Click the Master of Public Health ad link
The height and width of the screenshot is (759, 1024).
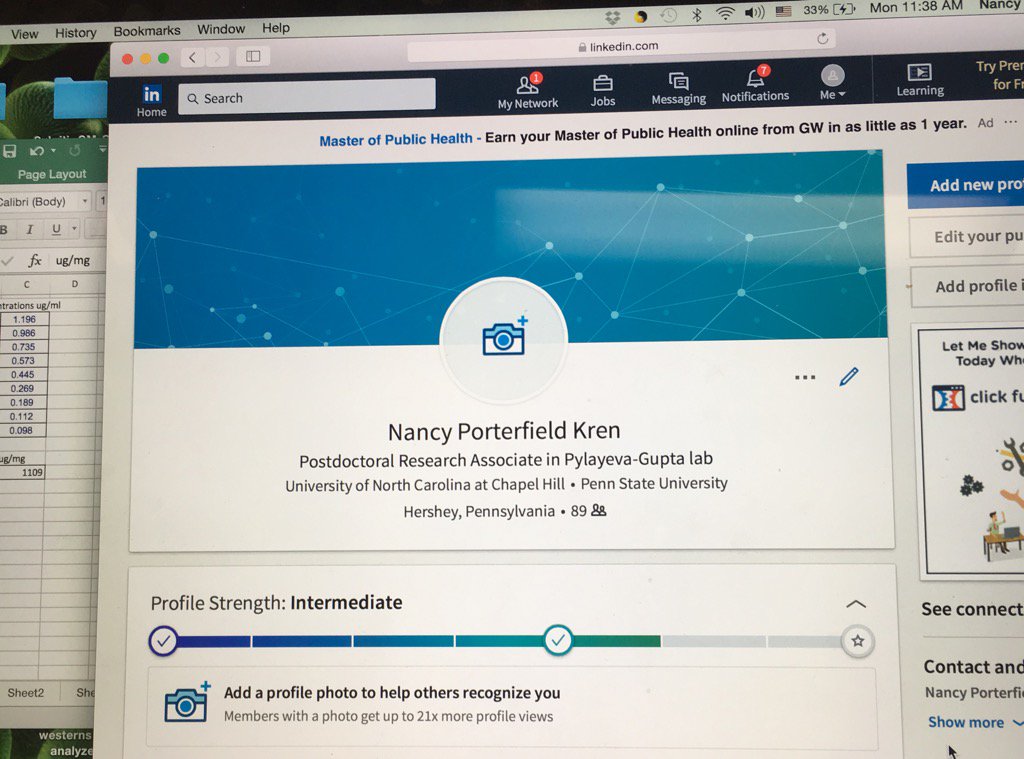395,140
